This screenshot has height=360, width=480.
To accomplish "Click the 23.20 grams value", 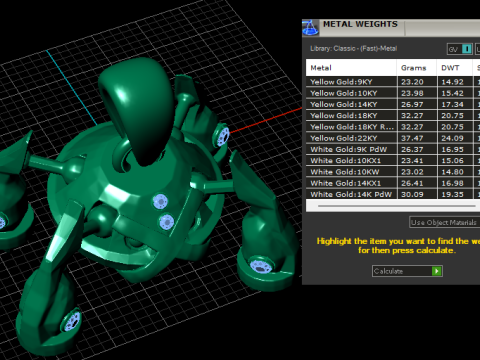I will [x=412, y=82].
